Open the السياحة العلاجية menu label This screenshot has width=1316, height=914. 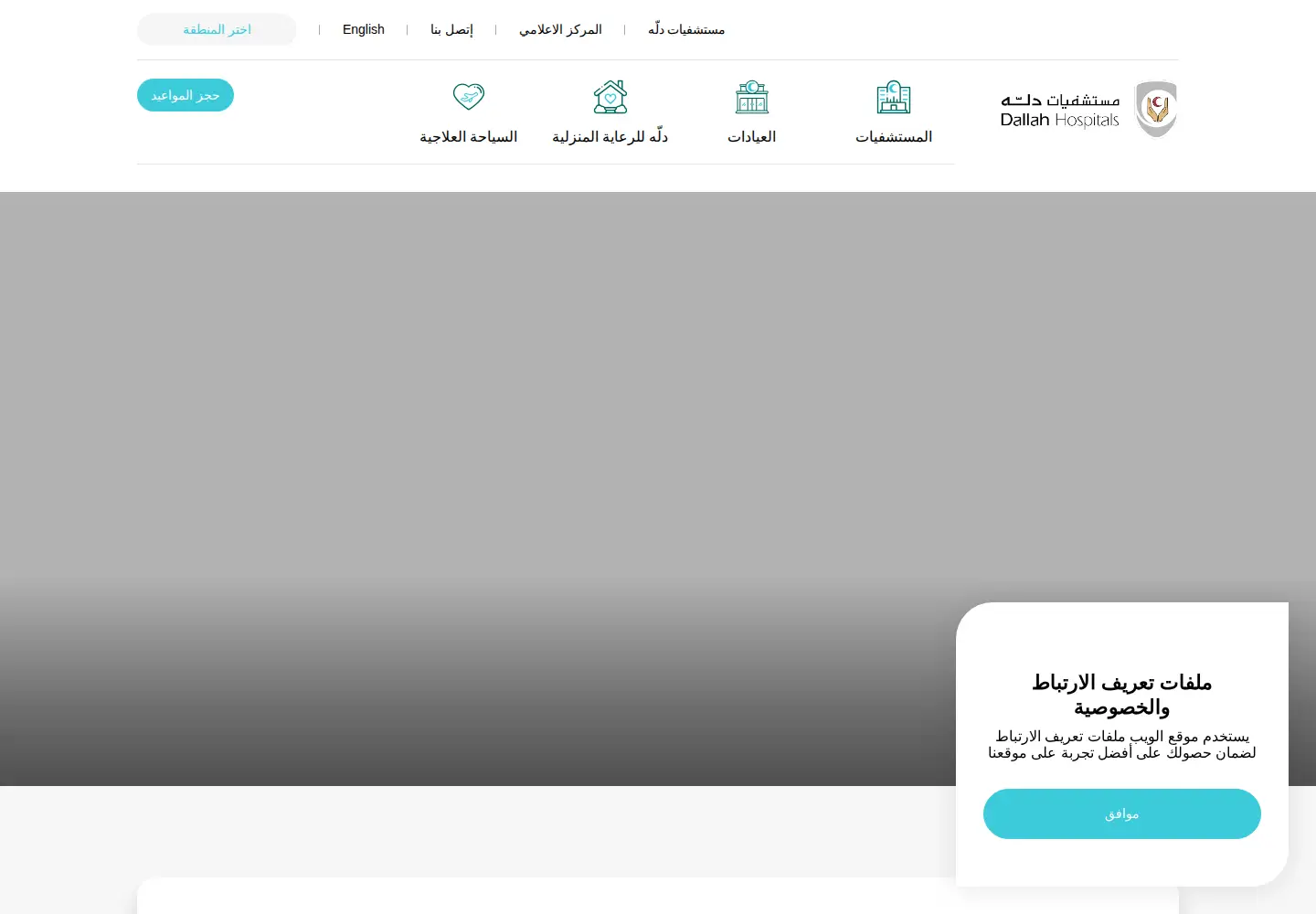[x=469, y=137]
